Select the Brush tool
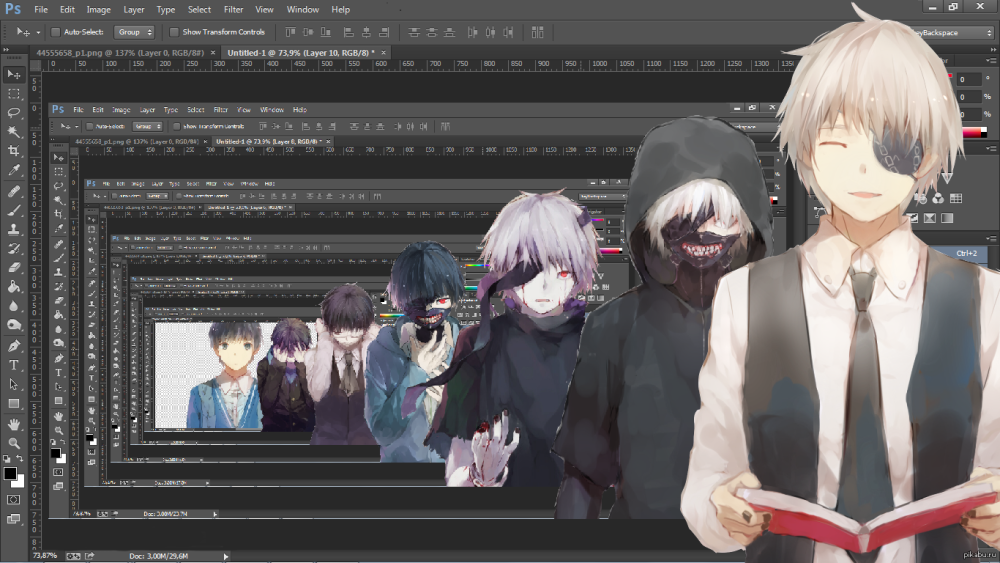1000x563 pixels. coord(13,210)
